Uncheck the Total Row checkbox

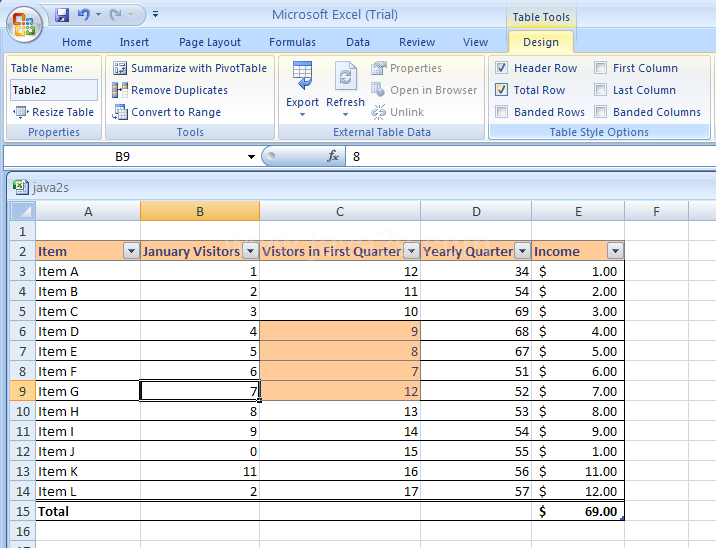tap(501, 90)
